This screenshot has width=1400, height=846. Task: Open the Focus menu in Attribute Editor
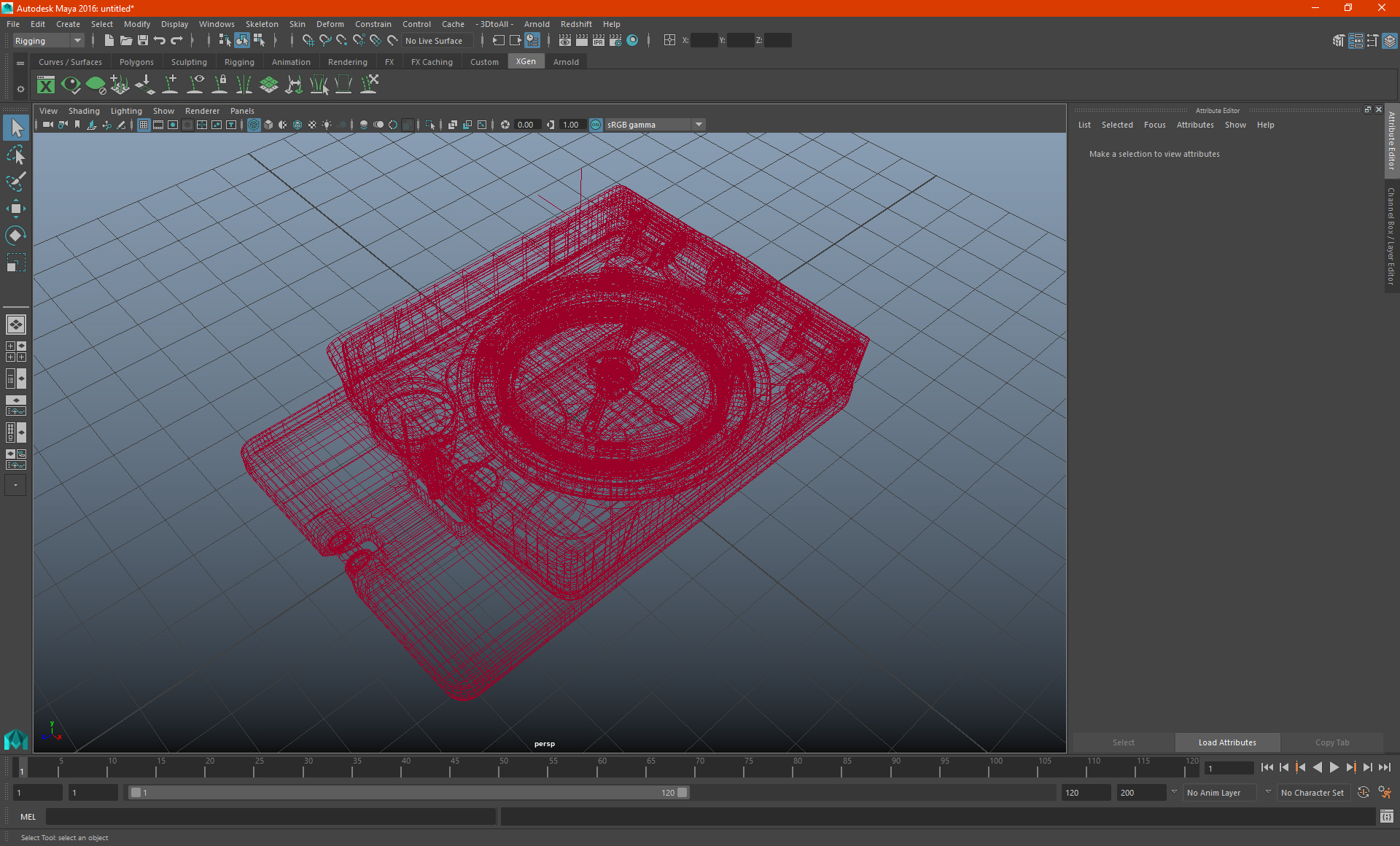click(1154, 125)
